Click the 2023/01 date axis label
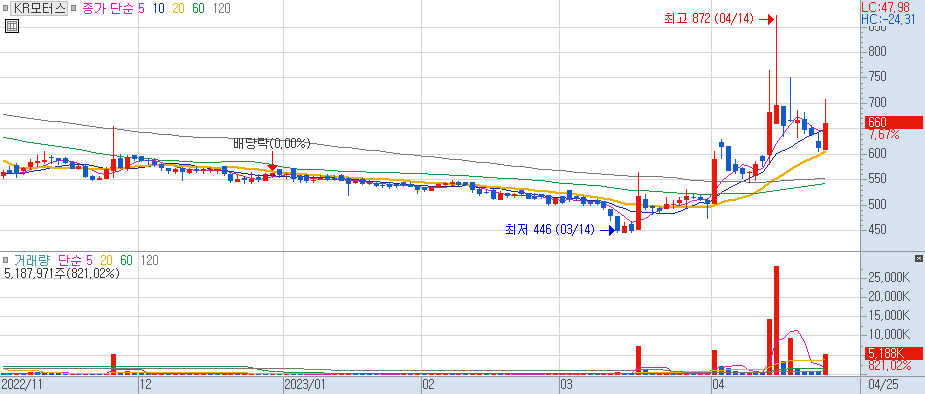925x394 pixels. pyautogui.click(x=305, y=385)
